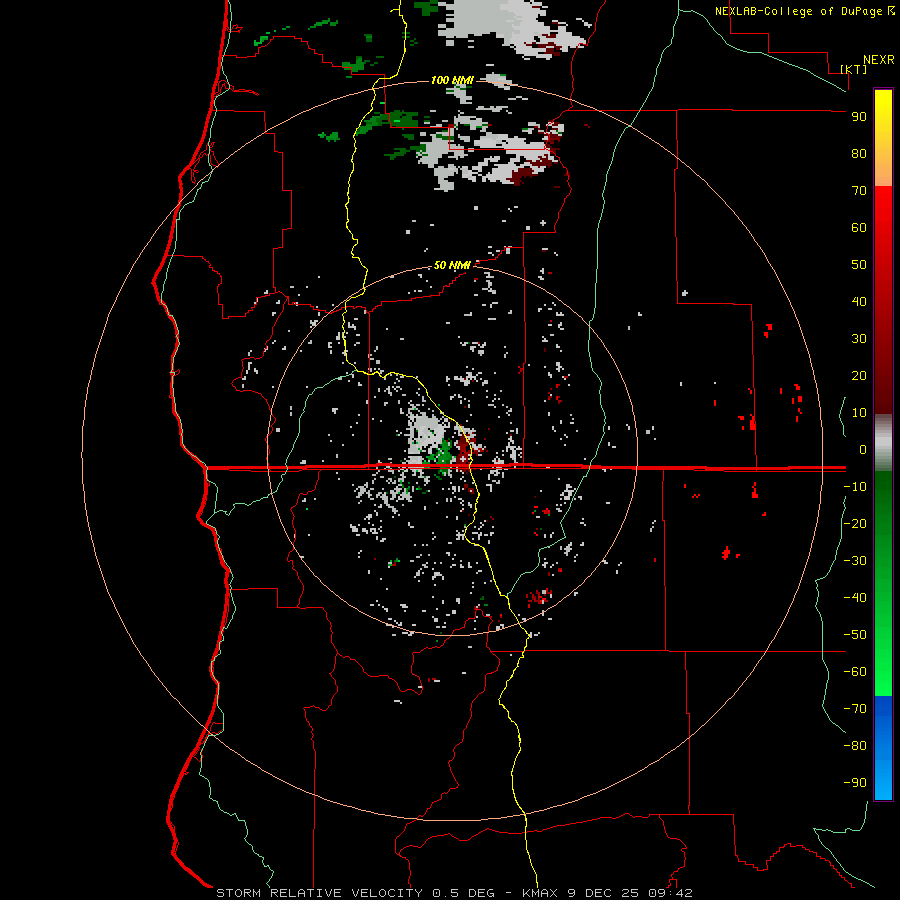
Task: Select the "50" value on velocity scale
Action: click(859, 265)
